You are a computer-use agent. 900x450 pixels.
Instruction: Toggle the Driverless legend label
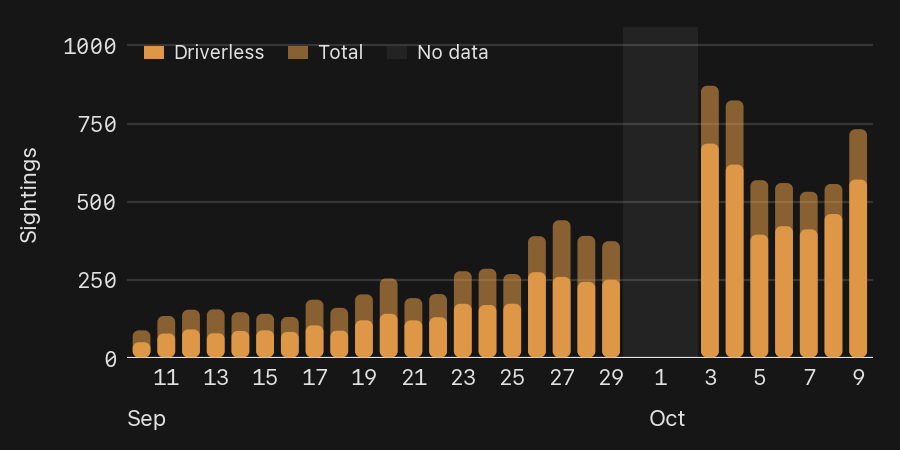tap(219, 52)
